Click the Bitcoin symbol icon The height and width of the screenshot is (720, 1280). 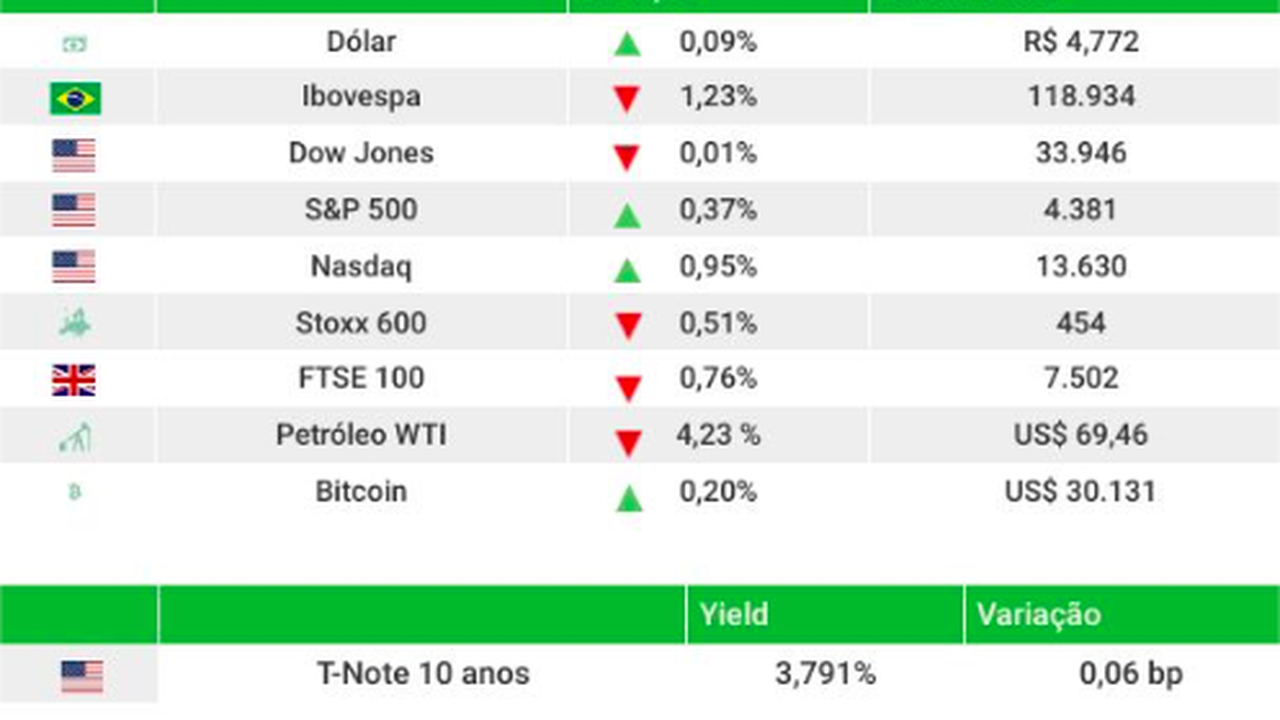pos(74,492)
